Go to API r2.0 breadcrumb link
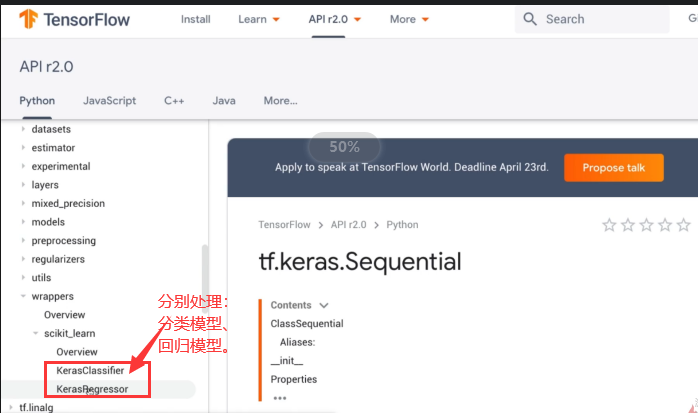This screenshot has width=698, height=413. click(x=349, y=225)
